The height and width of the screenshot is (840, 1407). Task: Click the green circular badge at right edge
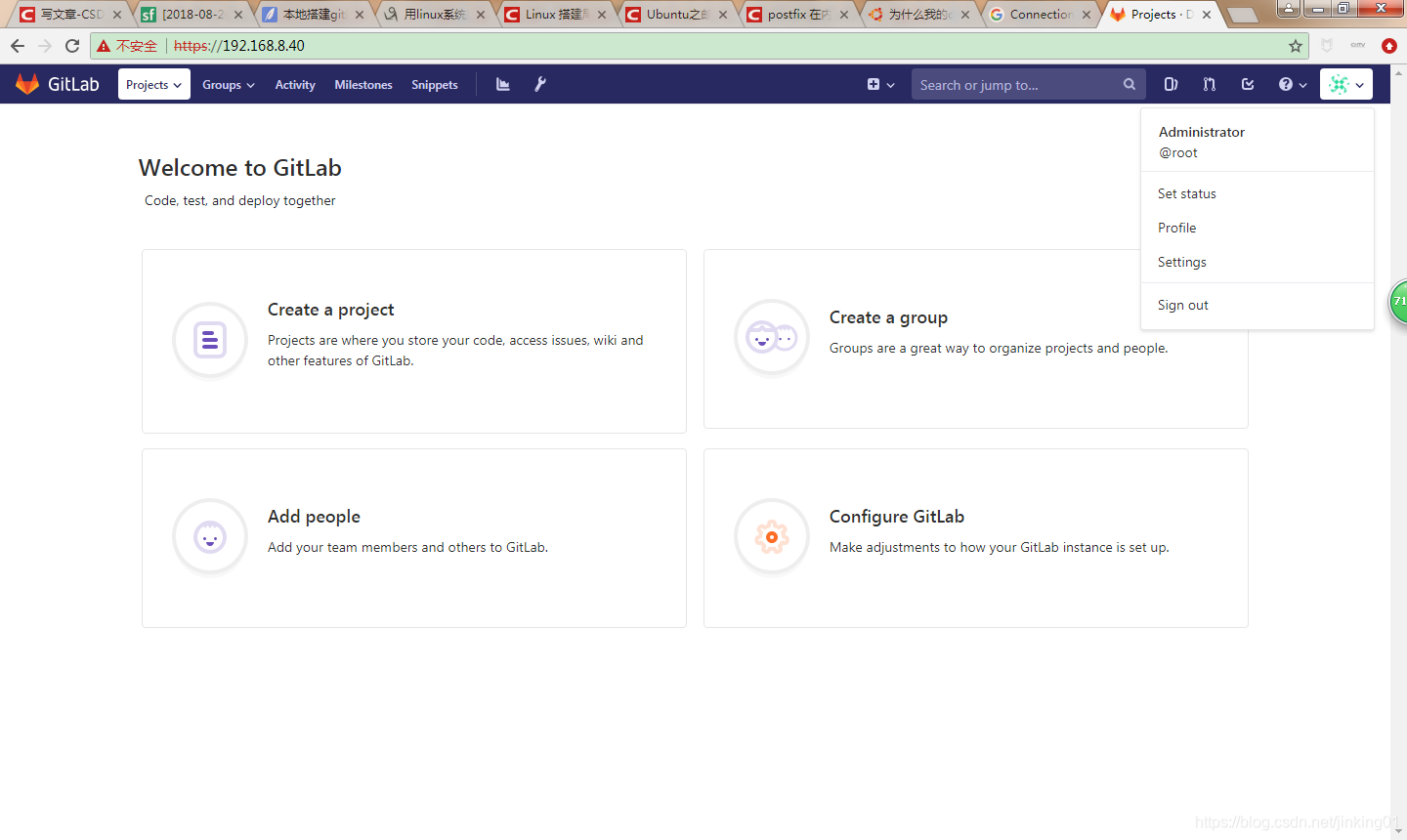click(1398, 302)
